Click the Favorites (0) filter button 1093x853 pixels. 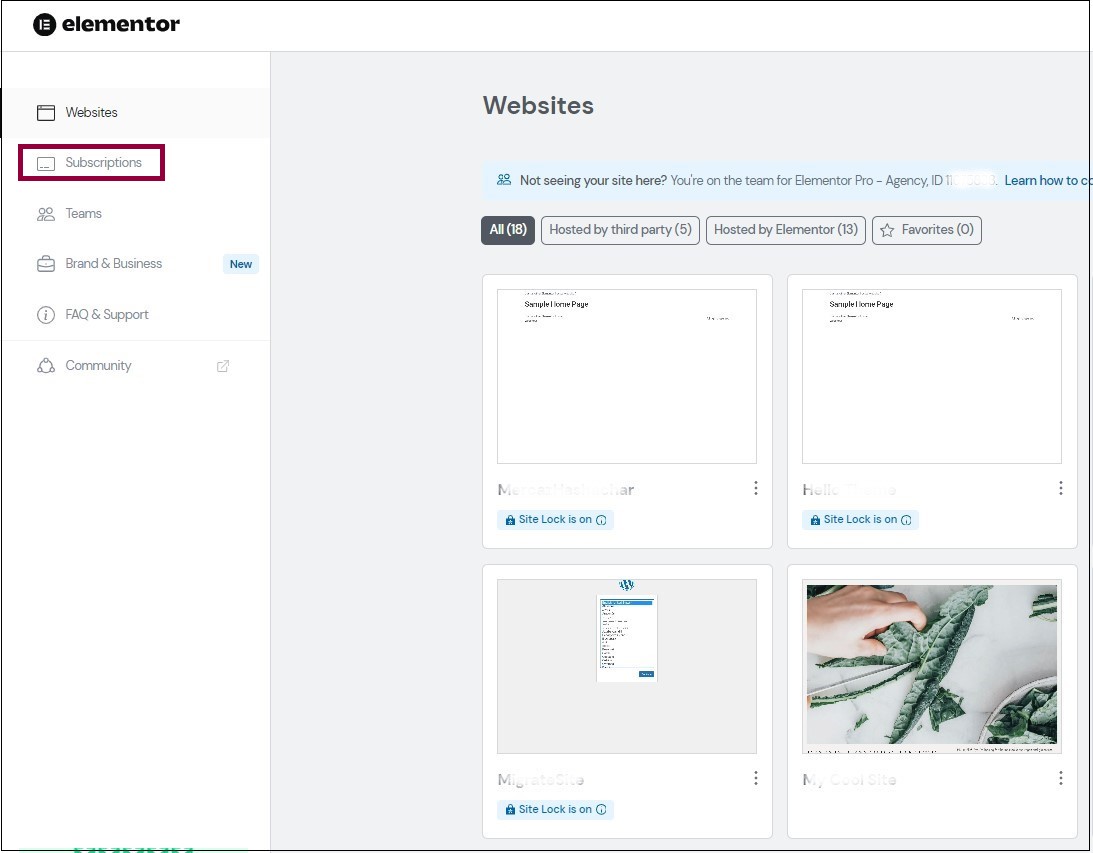click(x=926, y=230)
